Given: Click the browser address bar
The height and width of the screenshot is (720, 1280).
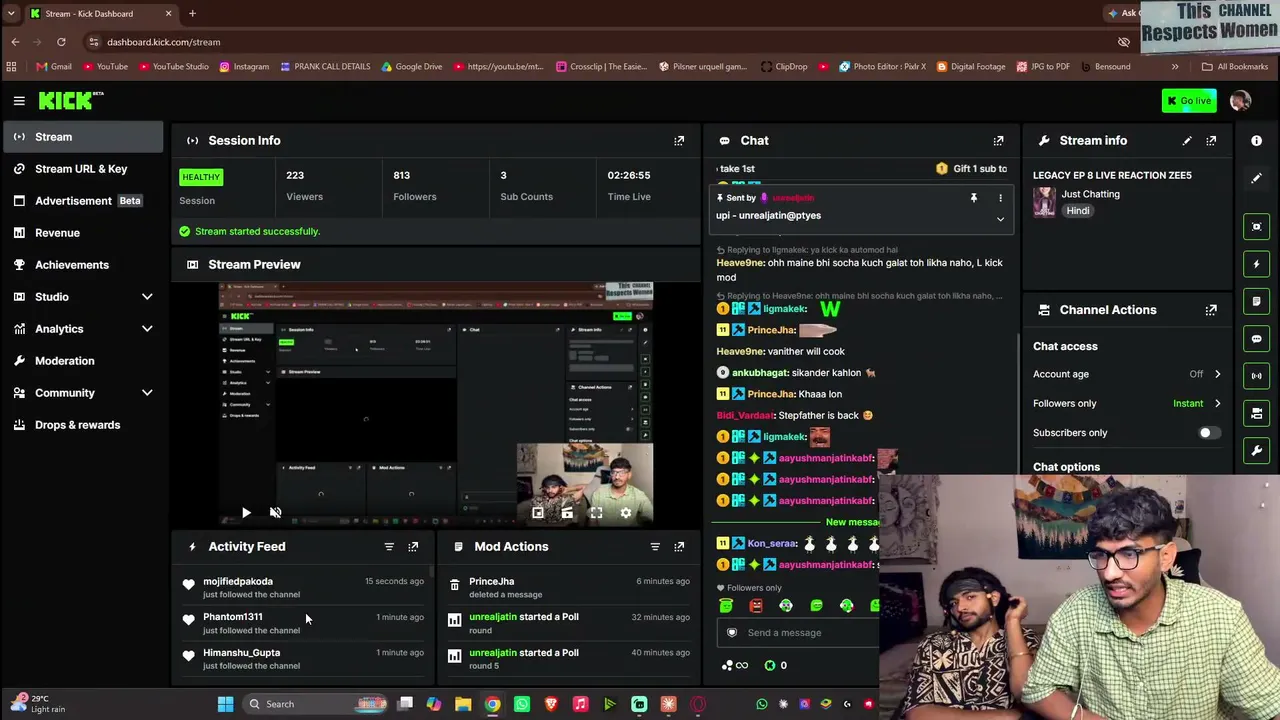Looking at the screenshot, I should [600, 42].
